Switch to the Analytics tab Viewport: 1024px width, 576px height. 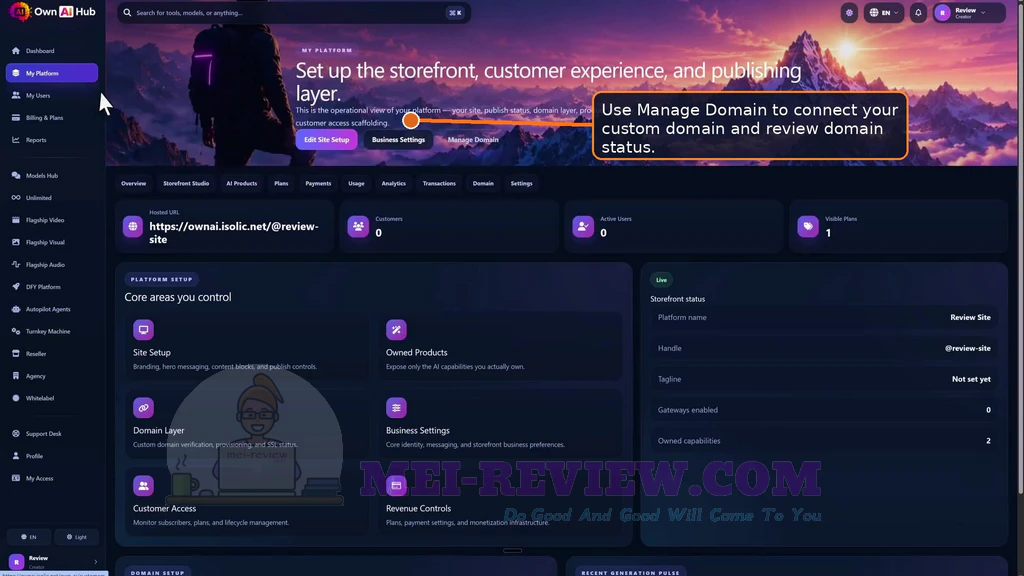point(393,184)
